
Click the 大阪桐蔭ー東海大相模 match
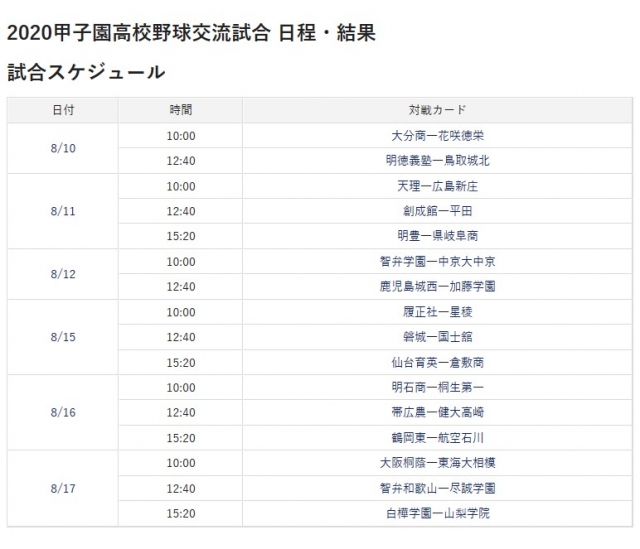(437, 463)
